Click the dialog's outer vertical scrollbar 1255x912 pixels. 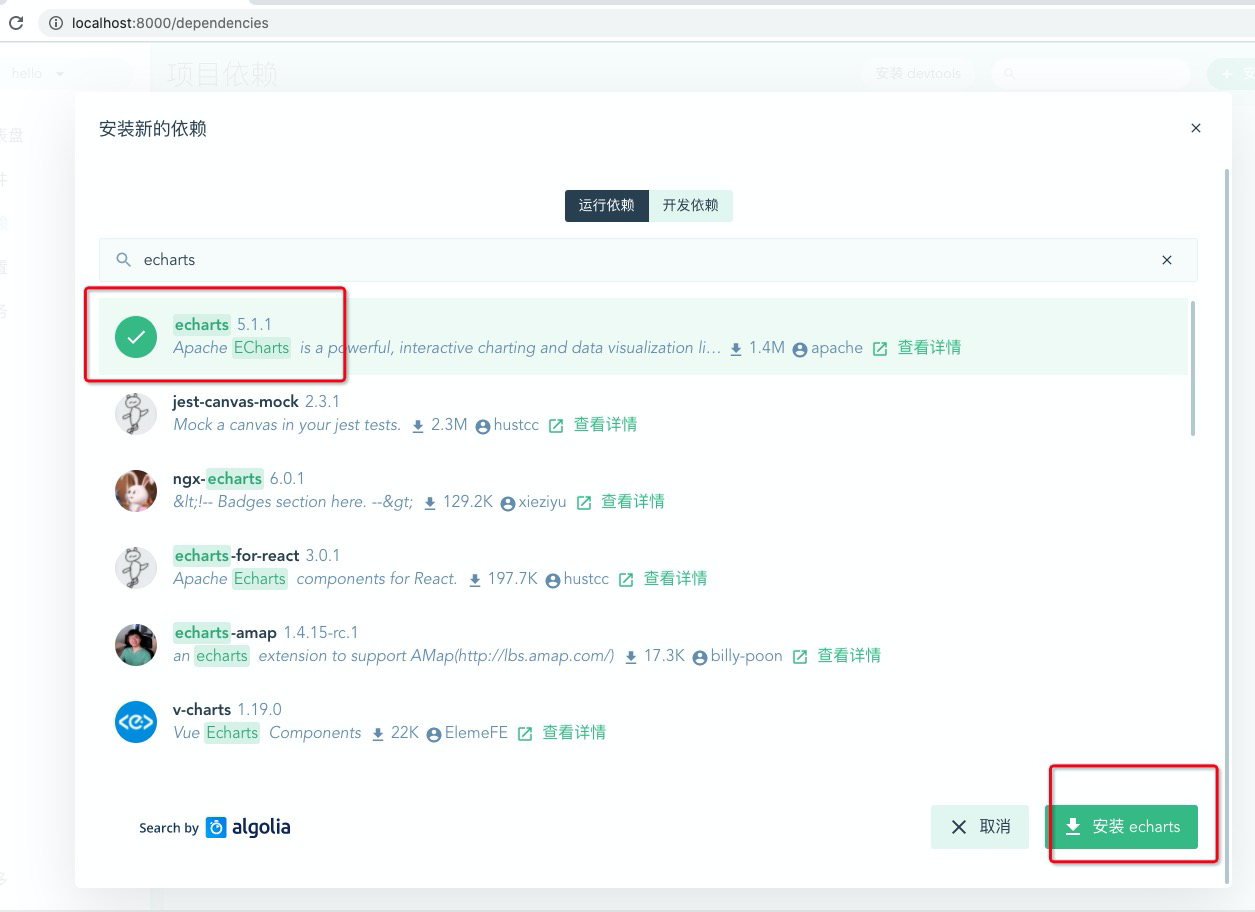tap(1228, 526)
